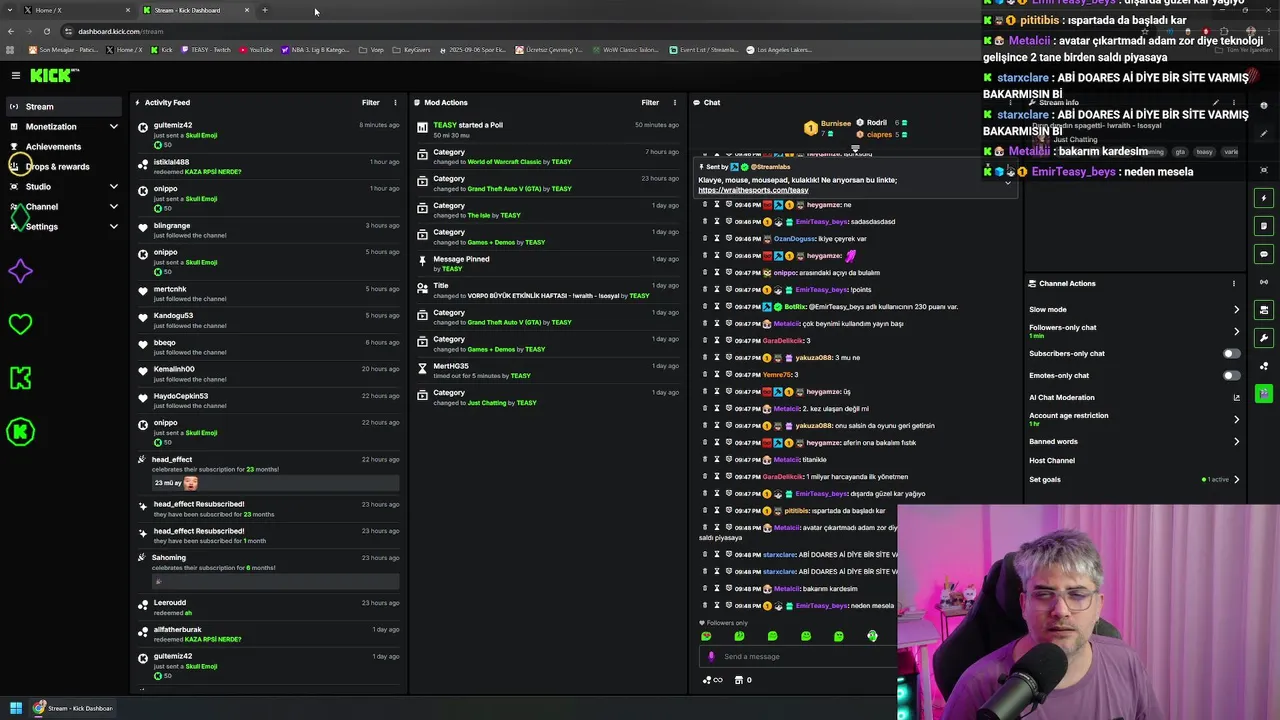Click the Send a message field
1280x720 pixels.
click(797, 657)
